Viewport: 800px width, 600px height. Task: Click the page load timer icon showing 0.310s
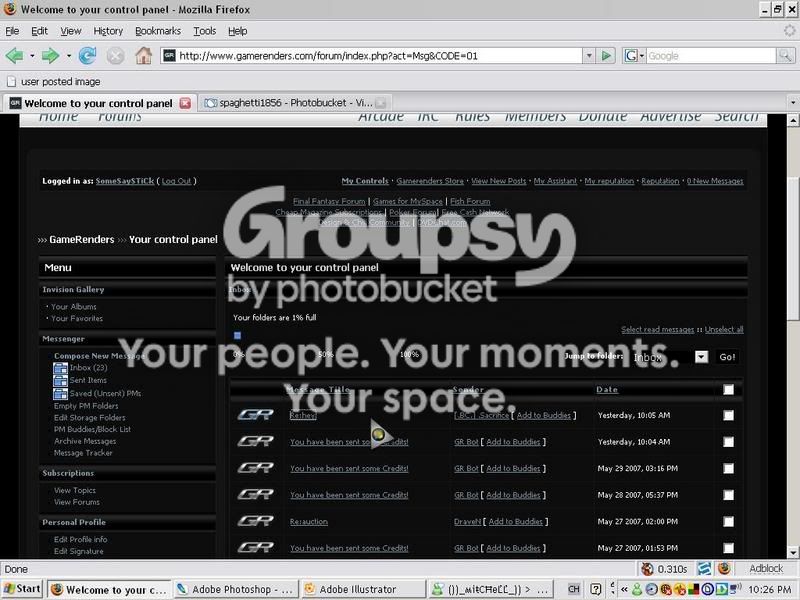click(x=647, y=569)
